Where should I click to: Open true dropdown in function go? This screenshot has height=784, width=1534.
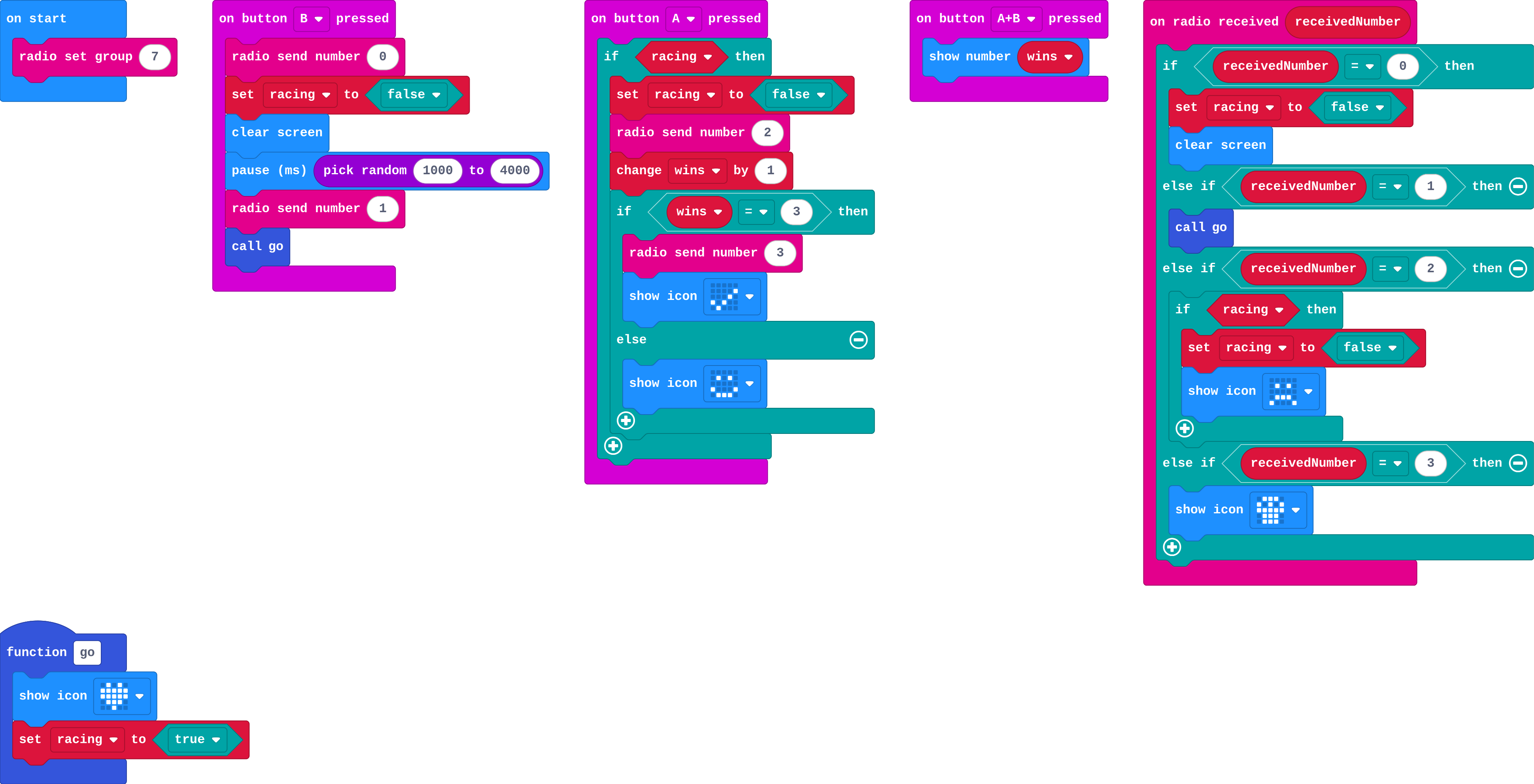197,740
